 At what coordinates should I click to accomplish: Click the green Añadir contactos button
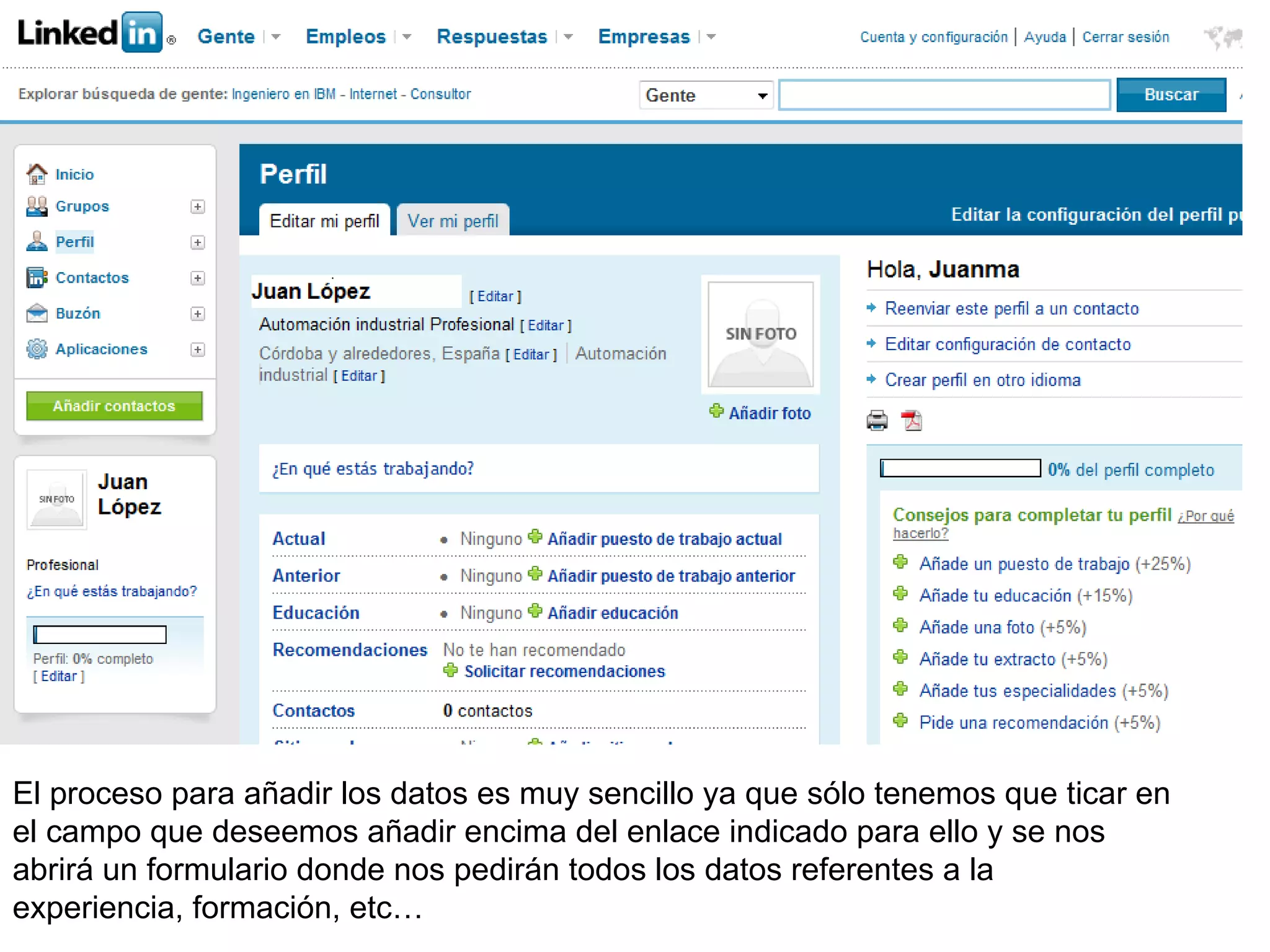tap(114, 406)
